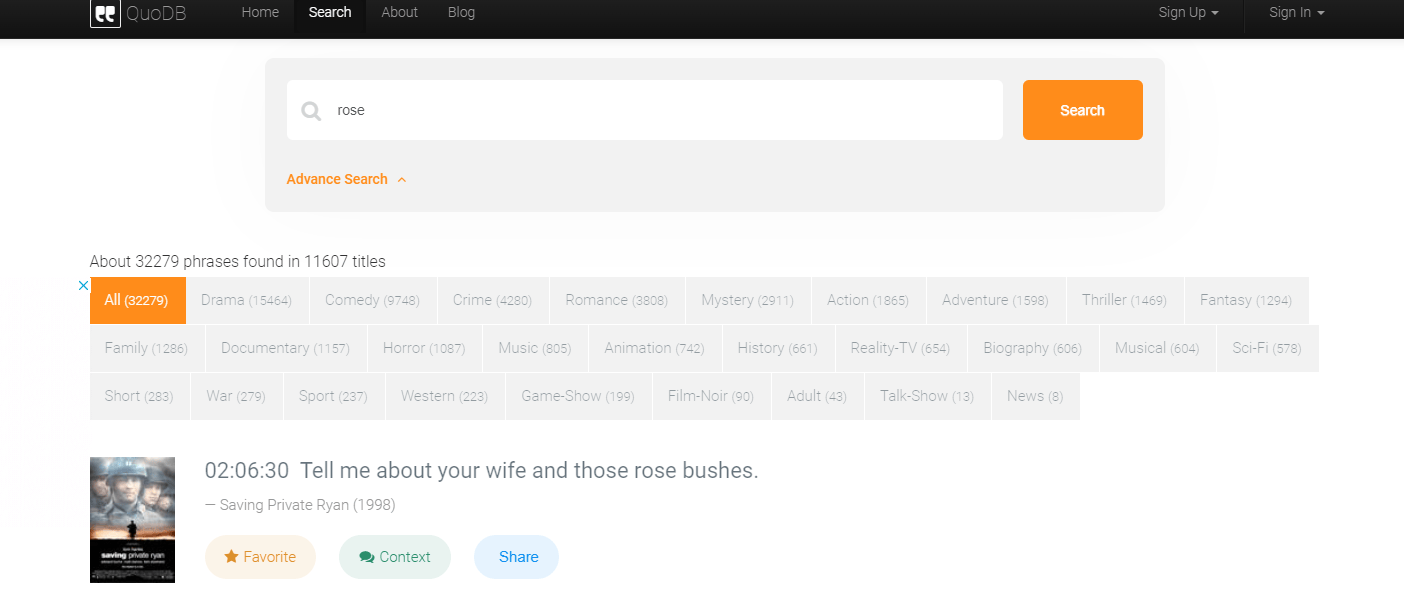Screen dimensions: 1404x611
Task: Click the Favorite button with star icon
Action: [260, 557]
